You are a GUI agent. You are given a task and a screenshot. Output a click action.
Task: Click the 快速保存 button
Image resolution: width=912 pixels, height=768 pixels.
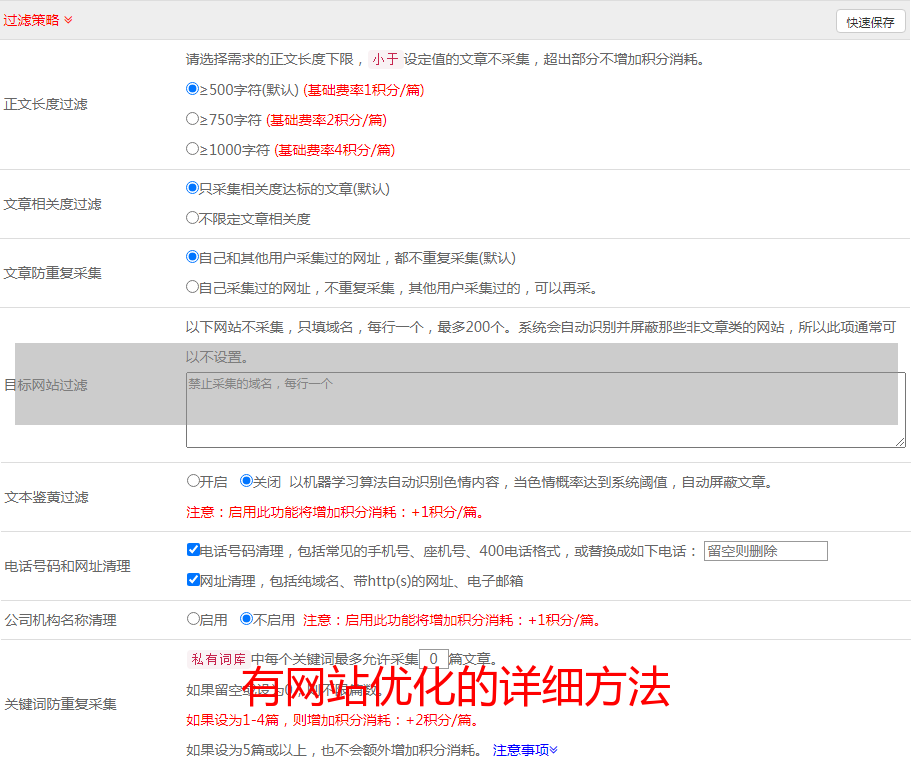pos(870,22)
